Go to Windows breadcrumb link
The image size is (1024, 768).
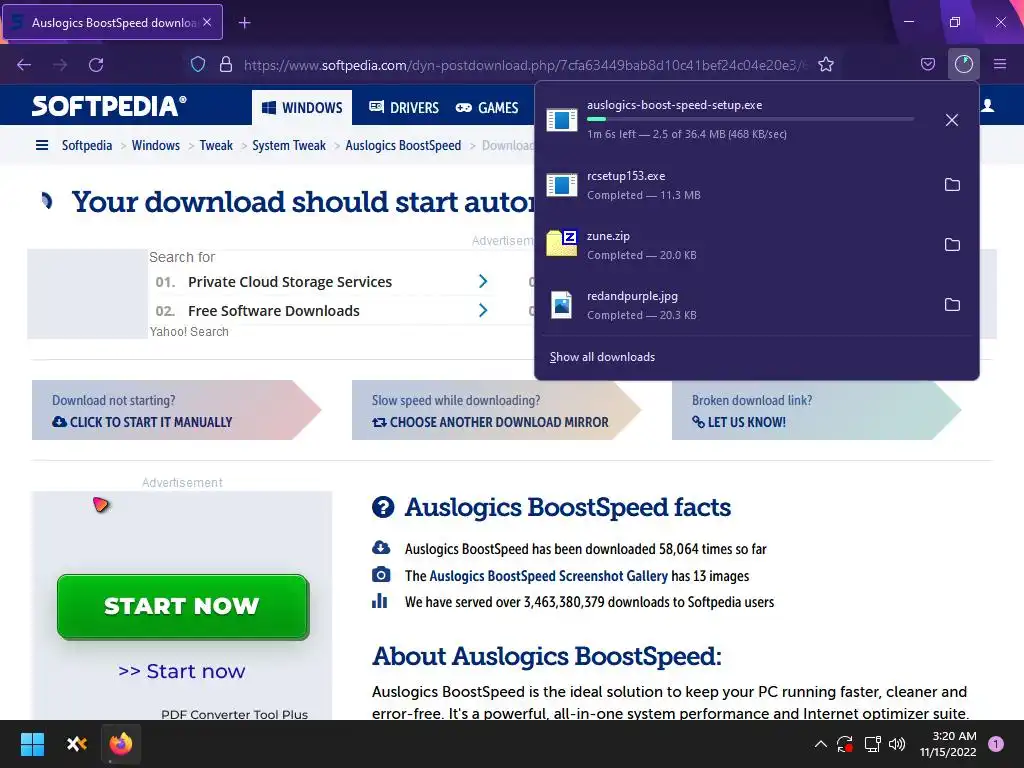tap(155, 145)
